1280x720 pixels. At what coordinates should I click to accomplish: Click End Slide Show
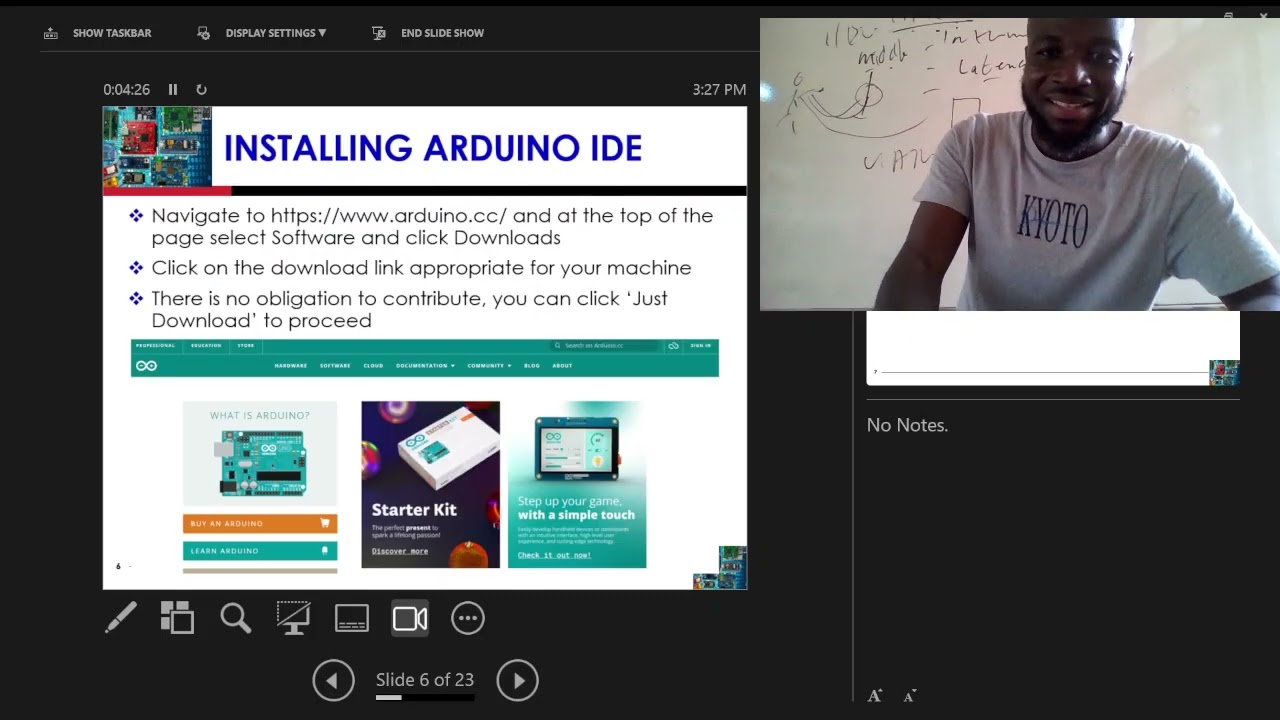coord(428,33)
